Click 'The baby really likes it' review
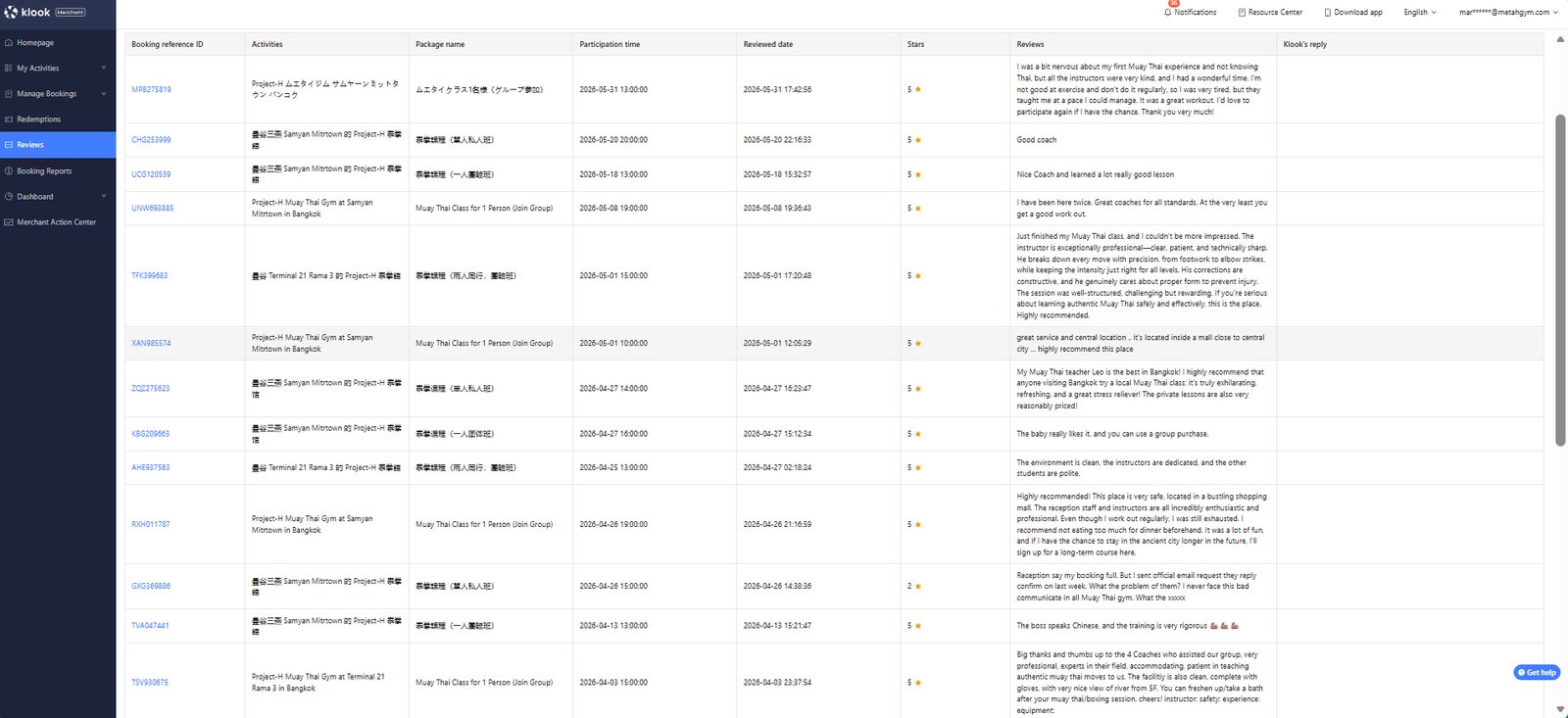This screenshot has width=1568, height=718. (1112, 434)
